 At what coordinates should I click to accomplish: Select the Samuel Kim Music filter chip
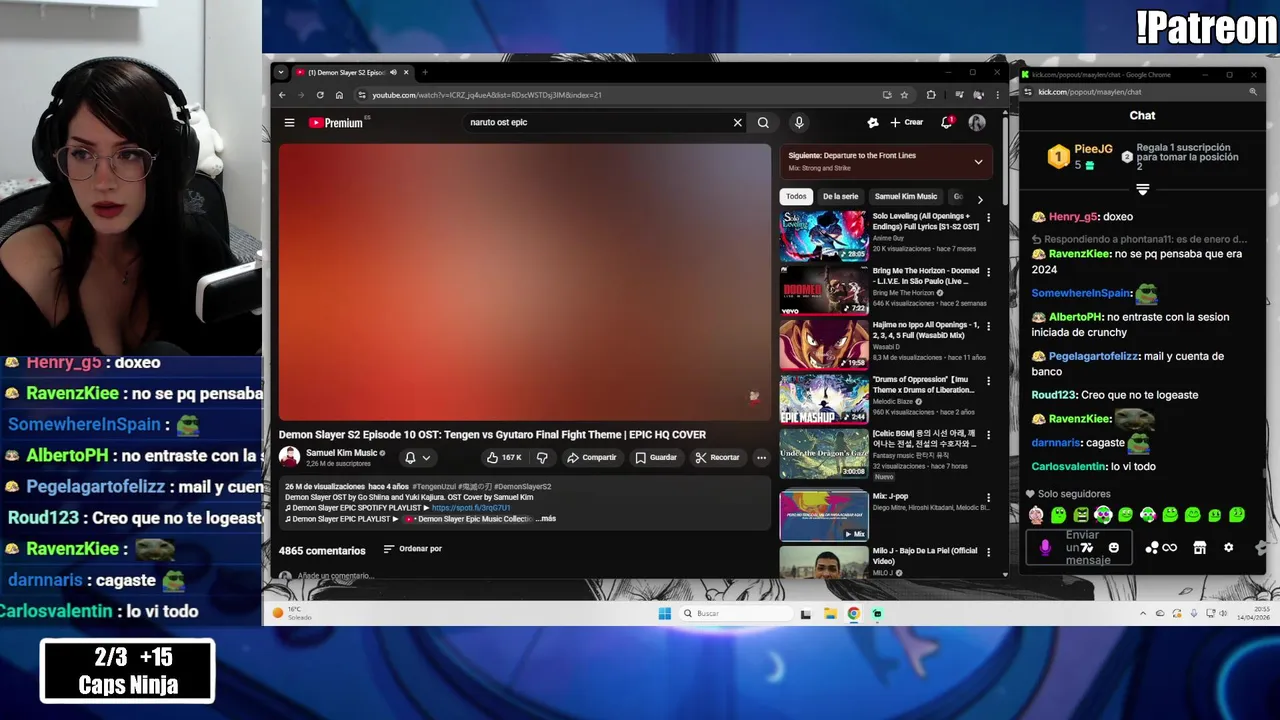tap(906, 197)
